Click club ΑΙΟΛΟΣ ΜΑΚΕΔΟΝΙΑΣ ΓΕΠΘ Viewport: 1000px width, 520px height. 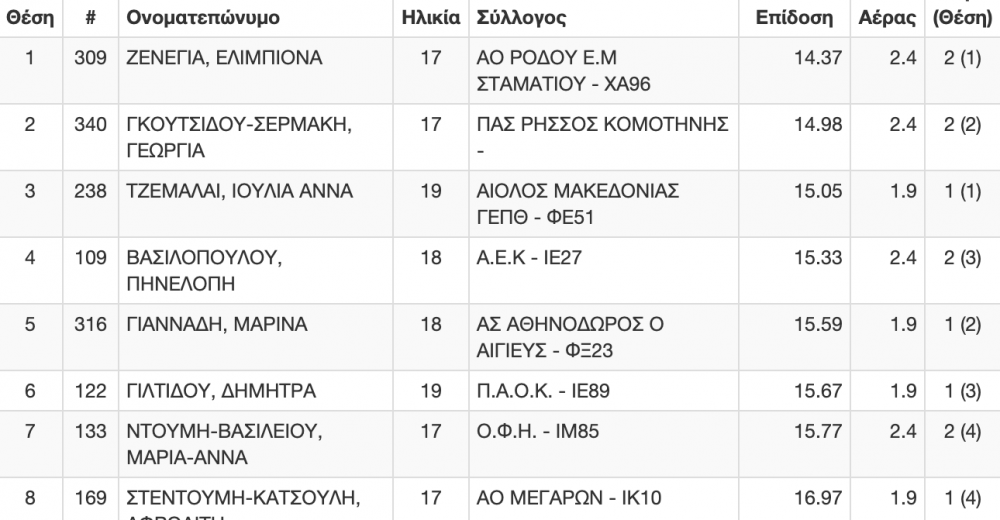point(578,204)
